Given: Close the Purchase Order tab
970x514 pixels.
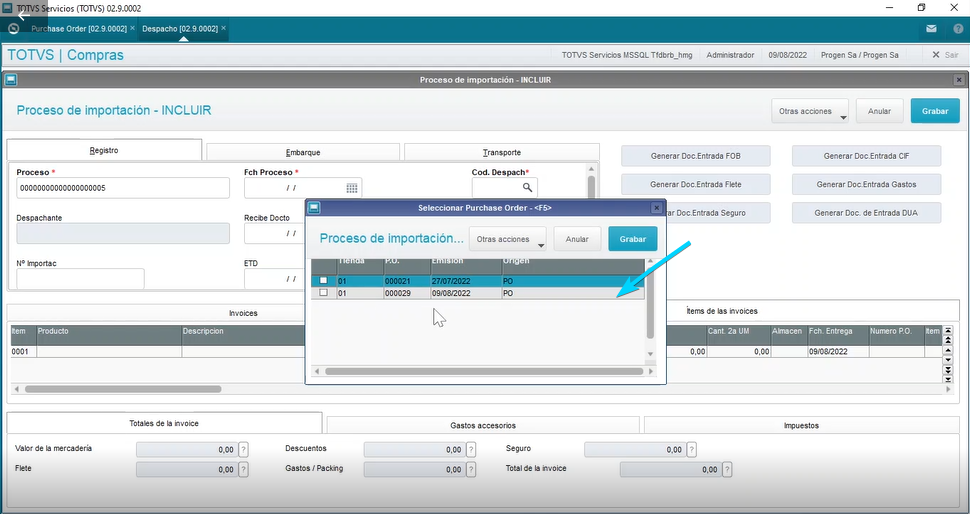Looking at the screenshot, I should [x=132, y=28].
